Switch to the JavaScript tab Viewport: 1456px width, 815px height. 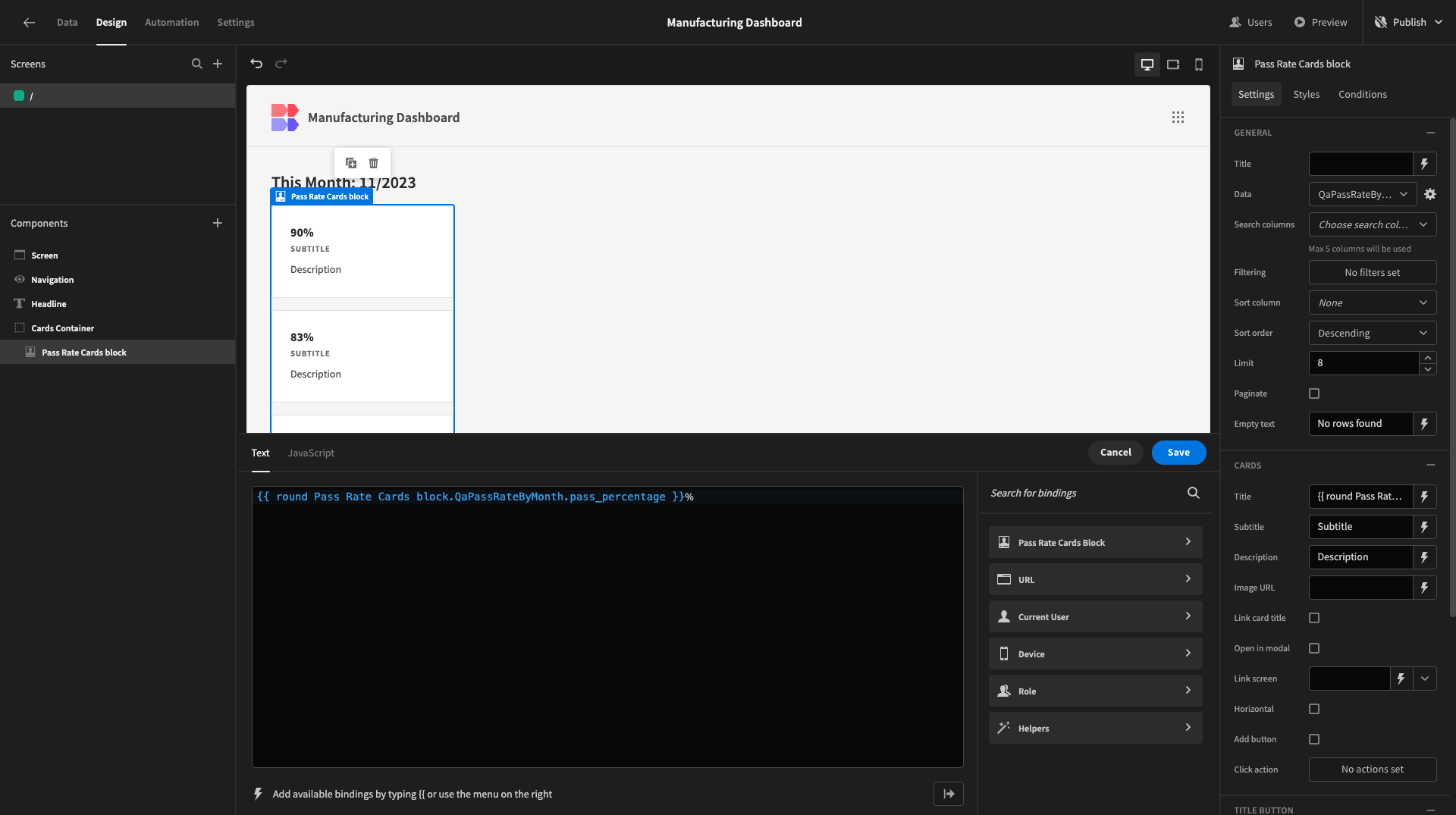pos(311,453)
